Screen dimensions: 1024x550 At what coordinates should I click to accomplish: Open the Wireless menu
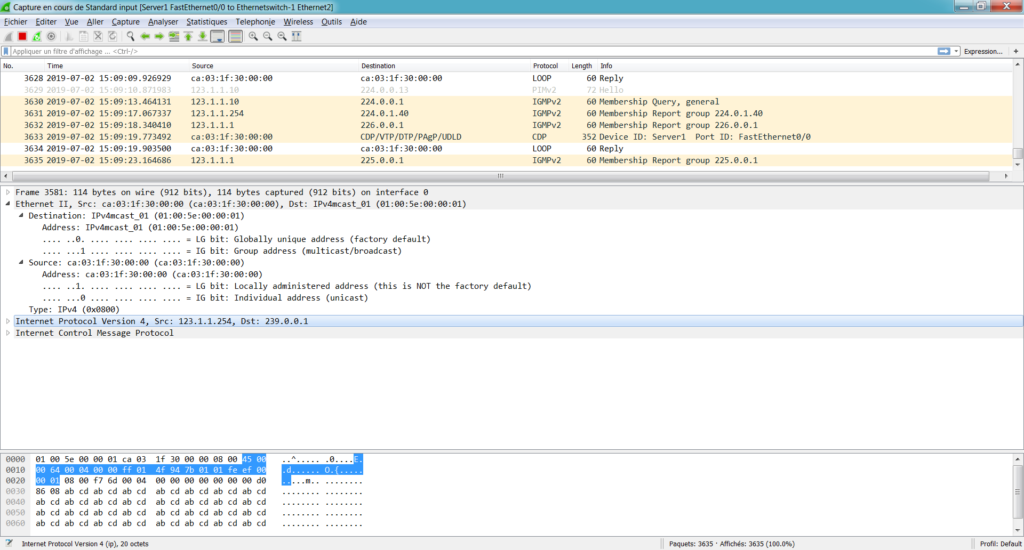298,22
